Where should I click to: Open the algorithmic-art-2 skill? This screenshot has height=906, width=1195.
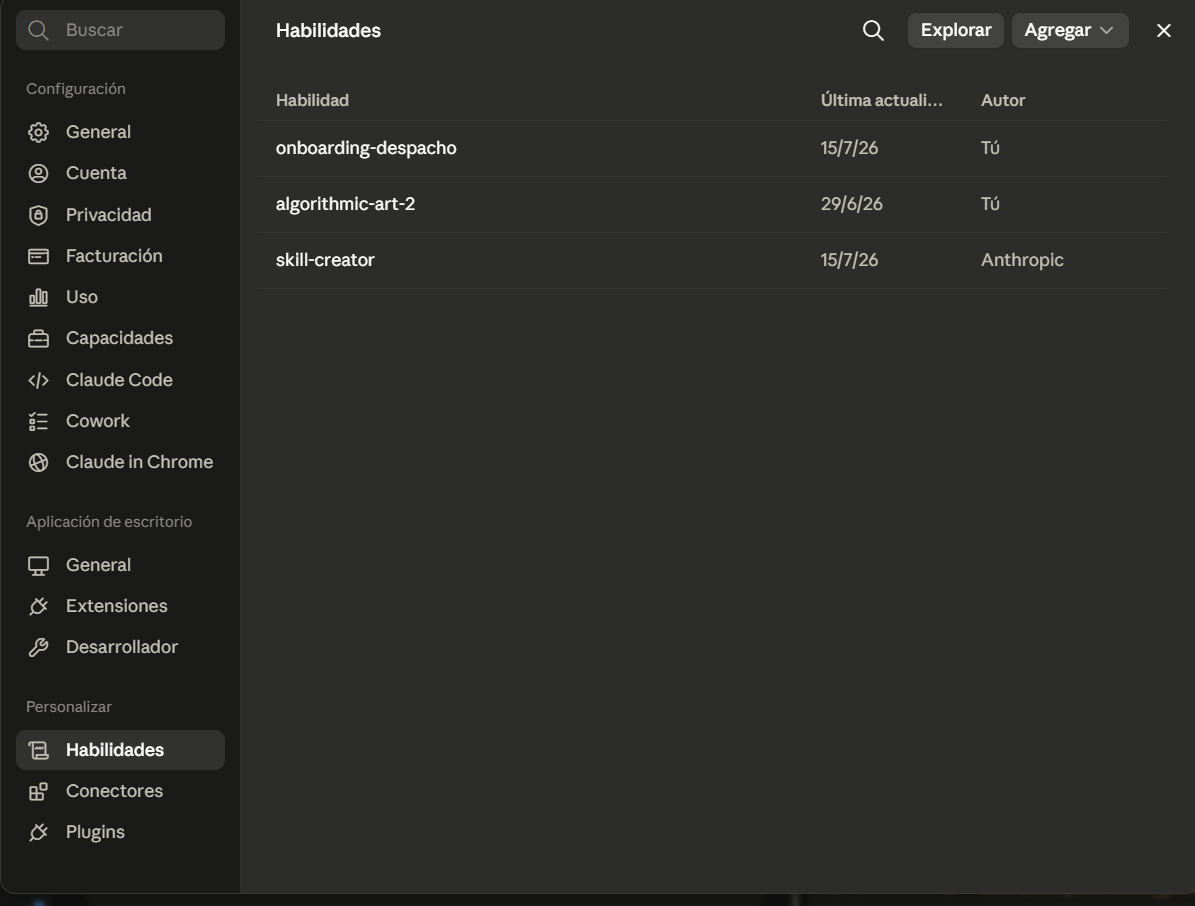click(345, 204)
